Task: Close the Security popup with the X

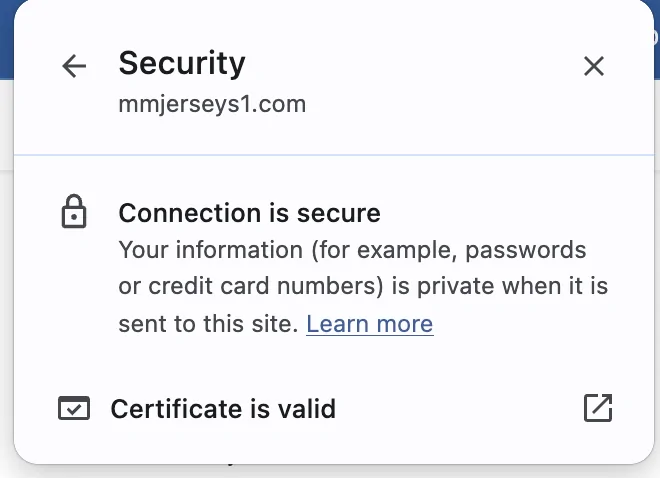Action: 594,66
